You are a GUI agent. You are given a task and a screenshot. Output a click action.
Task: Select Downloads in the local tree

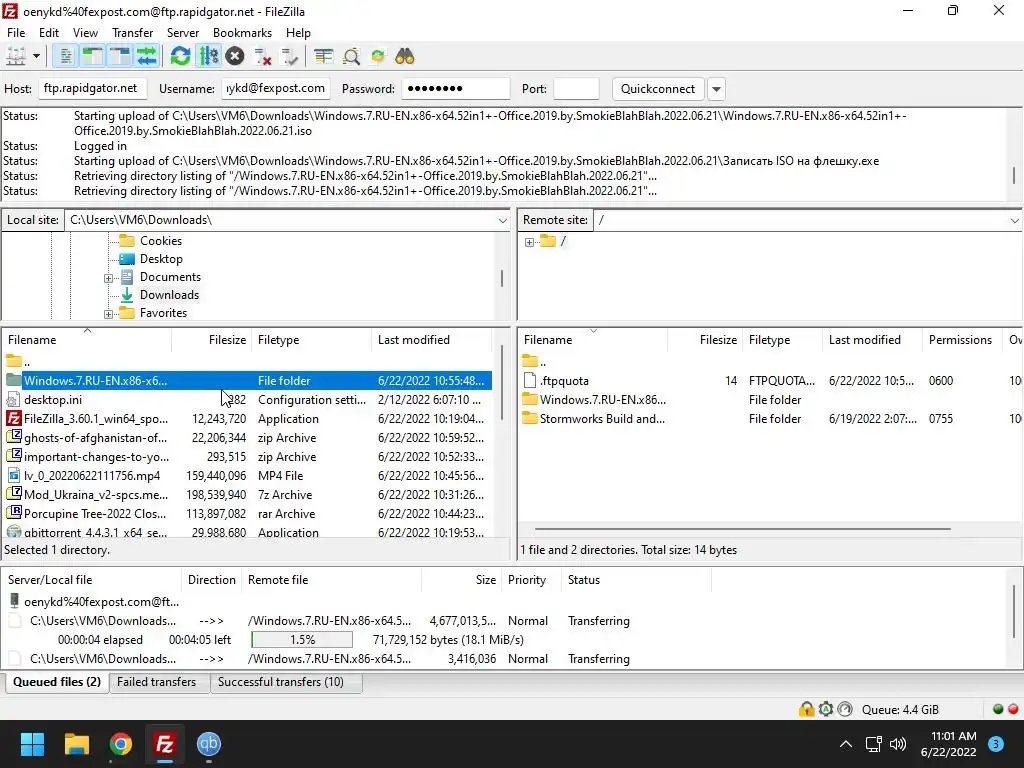(169, 295)
